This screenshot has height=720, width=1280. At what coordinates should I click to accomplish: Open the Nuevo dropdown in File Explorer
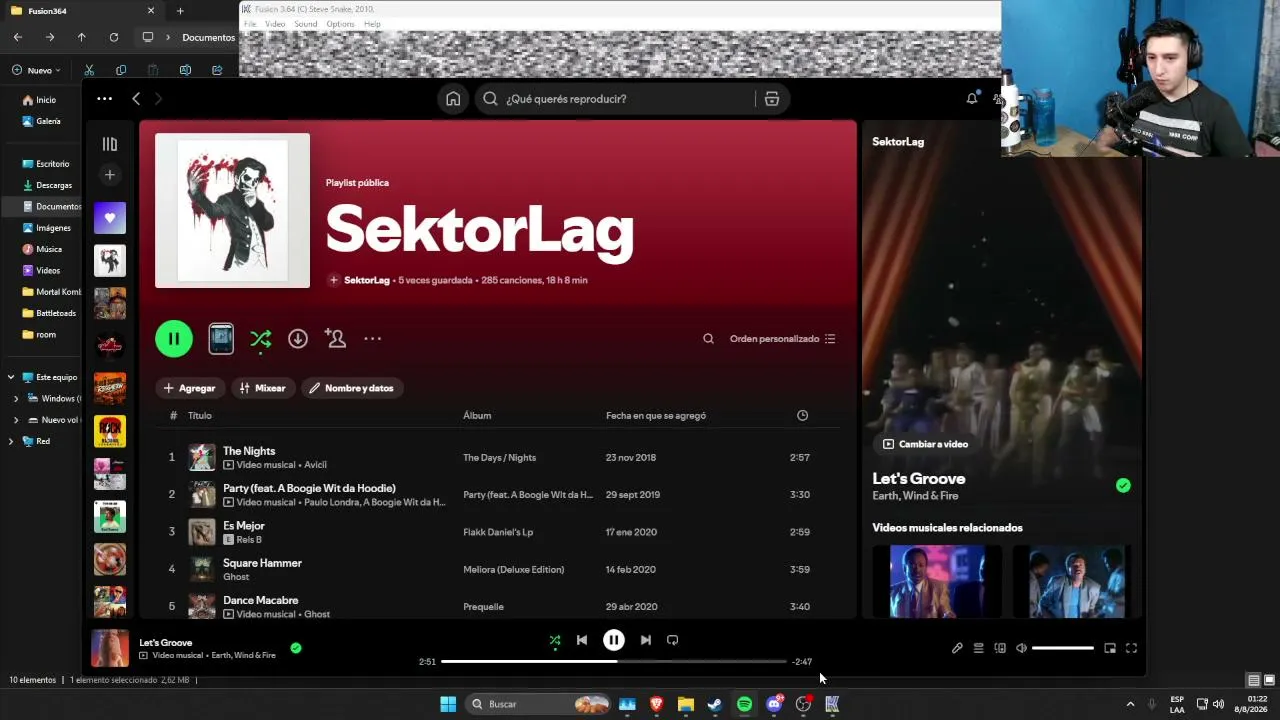pyautogui.click(x=37, y=70)
